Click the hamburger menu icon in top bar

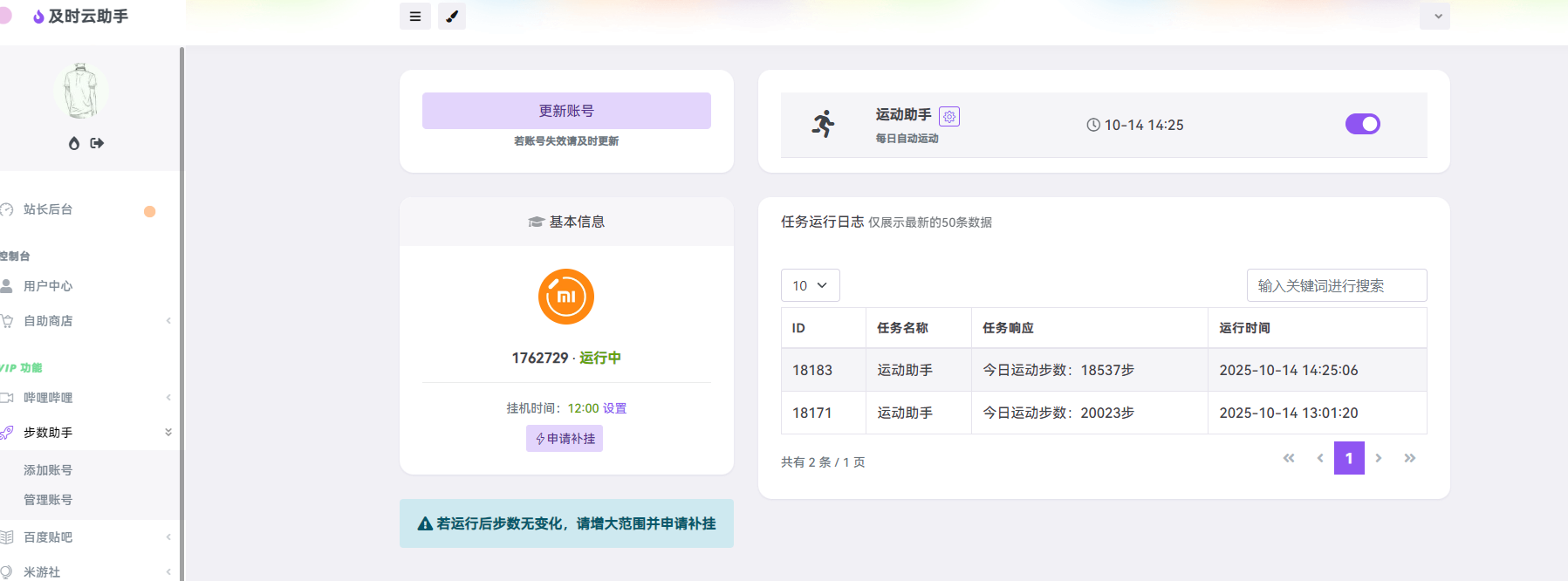[x=415, y=17]
